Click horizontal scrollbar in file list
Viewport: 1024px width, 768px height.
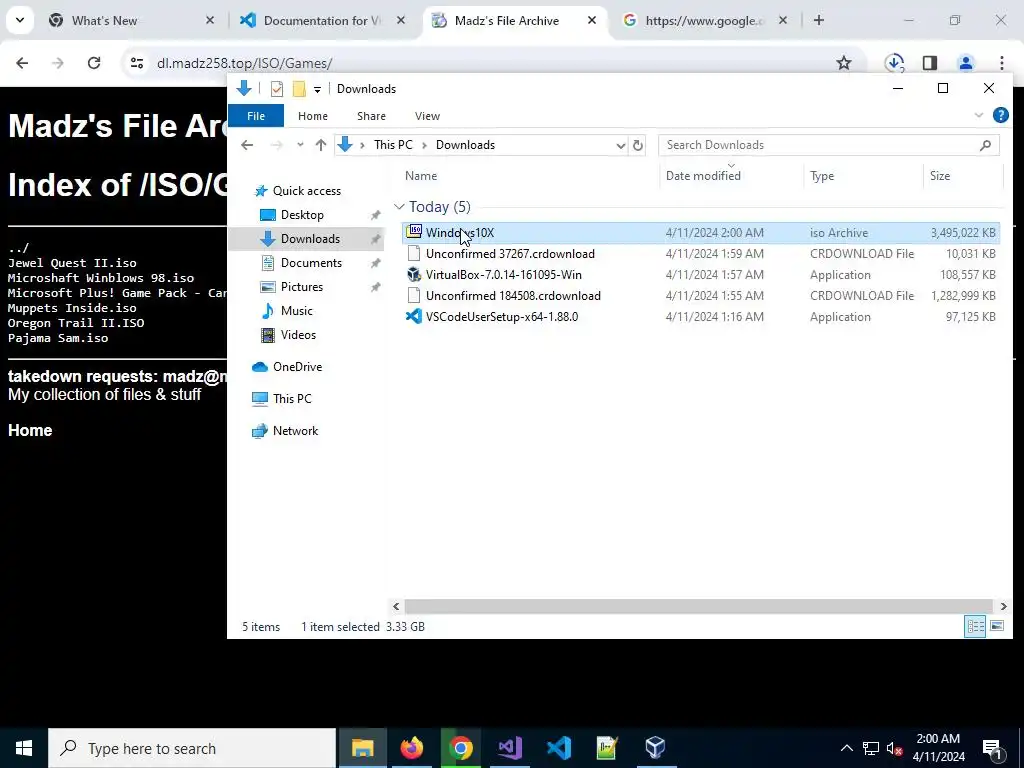(699, 606)
